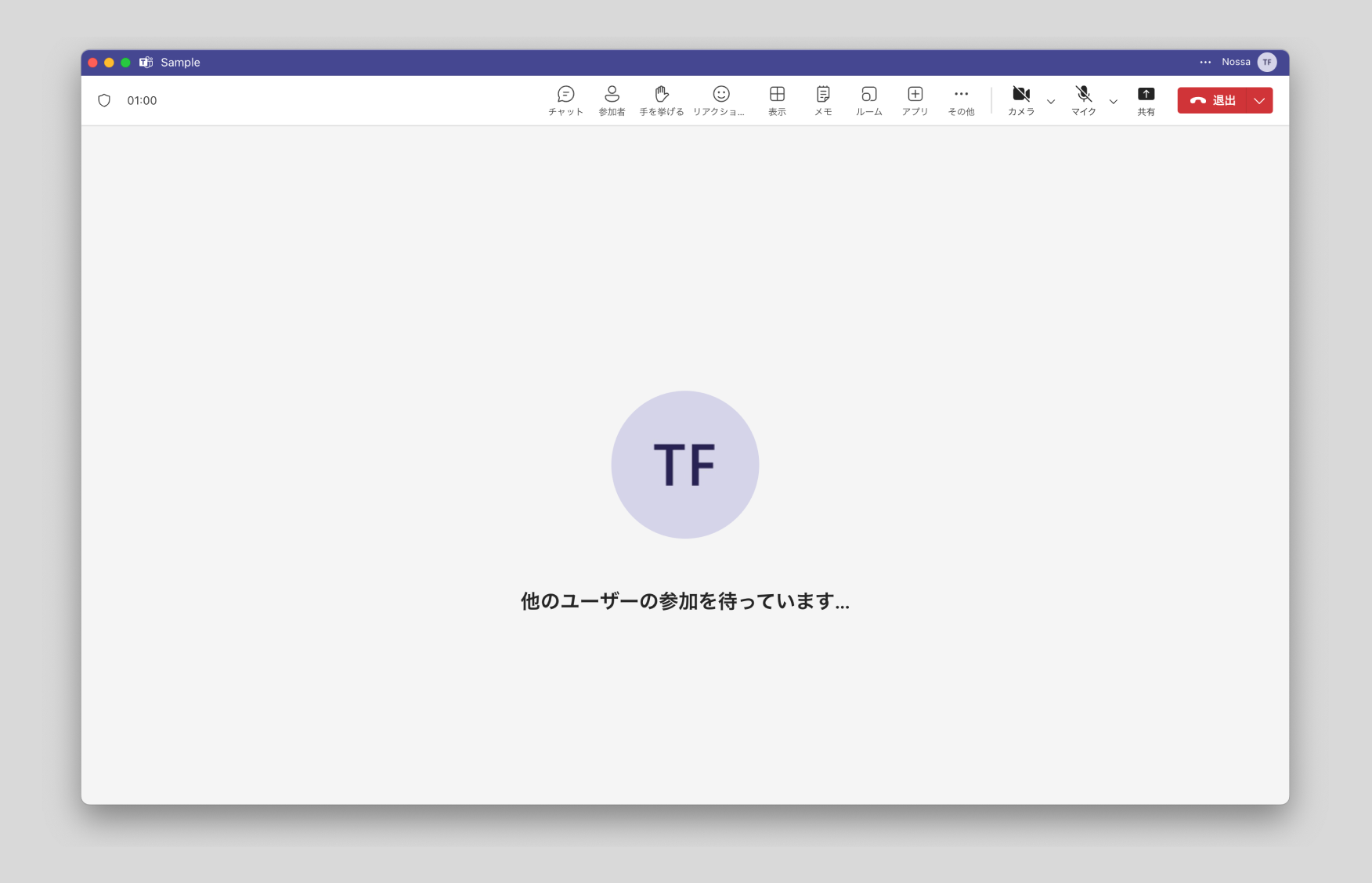1372x883 pixels.
Task: Share screen with 共有 icon
Action: tap(1146, 100)
